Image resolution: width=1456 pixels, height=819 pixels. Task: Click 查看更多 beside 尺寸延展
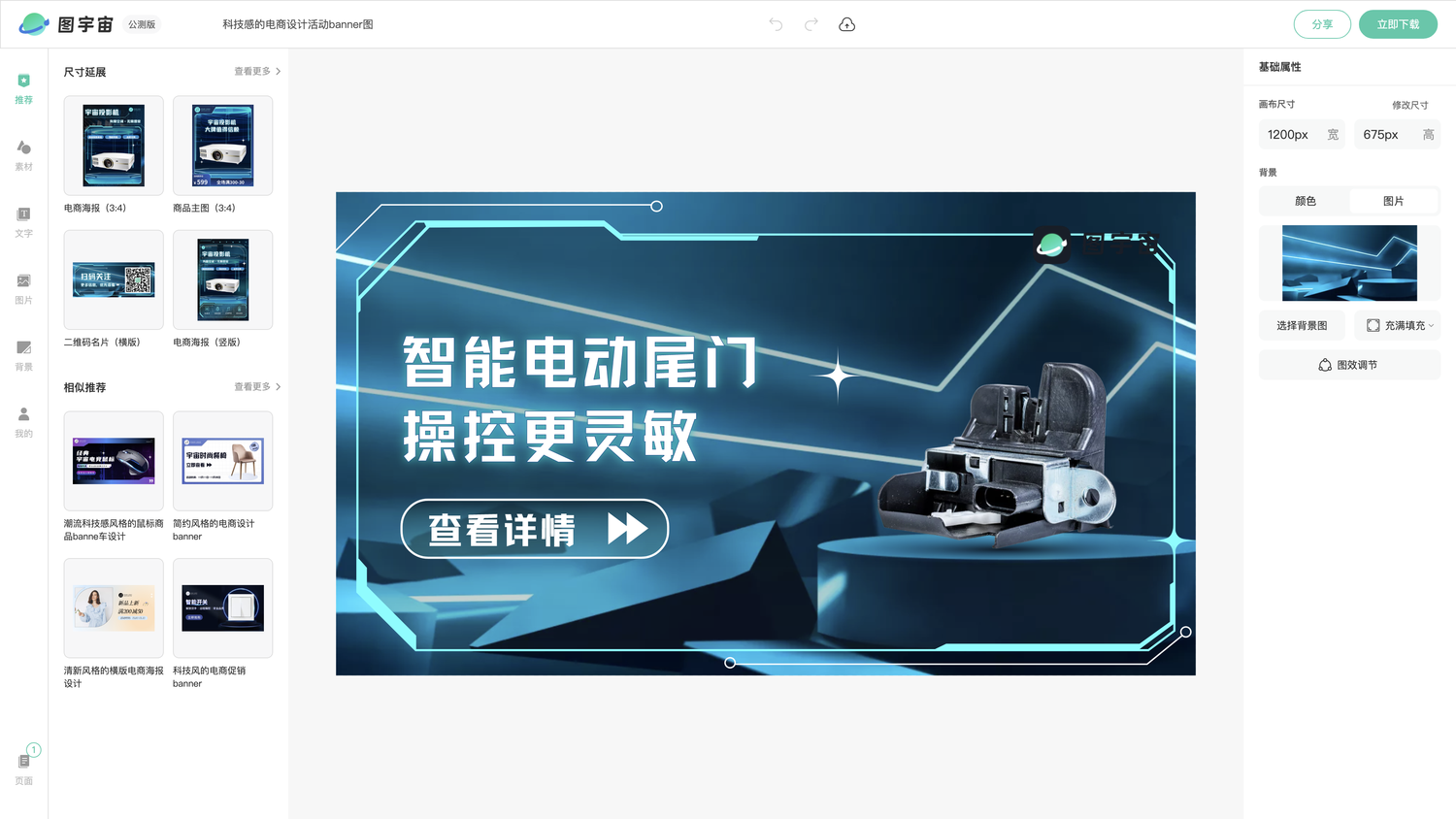pos(257,72)
